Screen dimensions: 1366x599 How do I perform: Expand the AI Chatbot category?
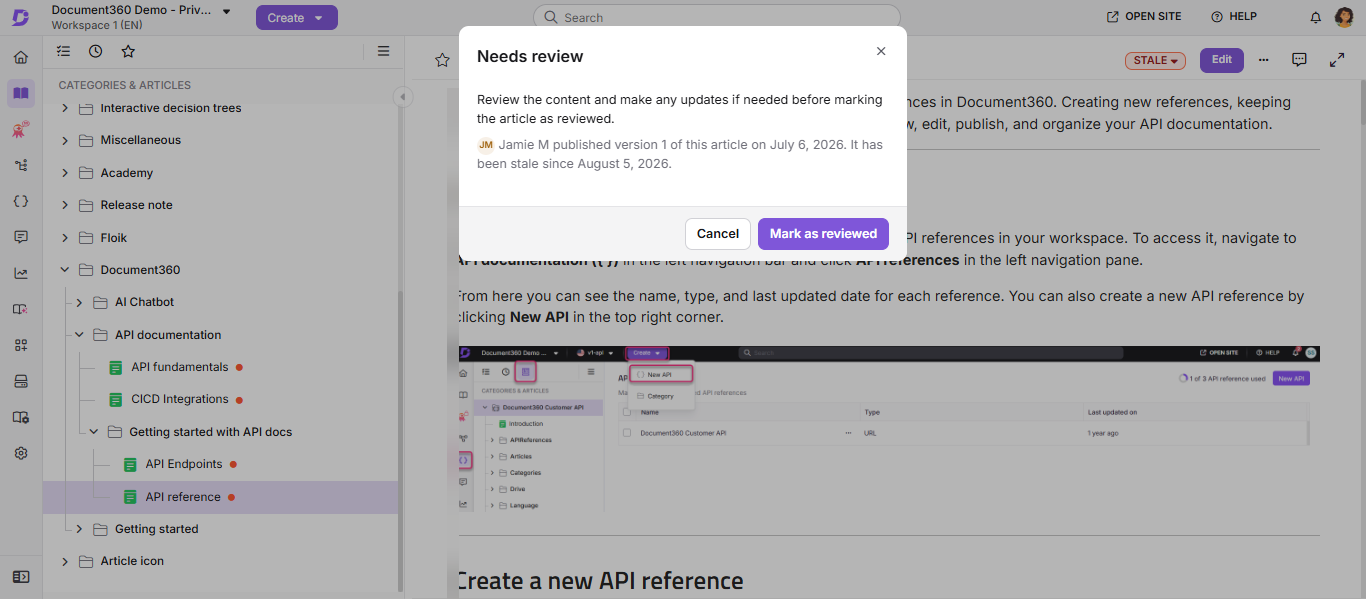80,302
